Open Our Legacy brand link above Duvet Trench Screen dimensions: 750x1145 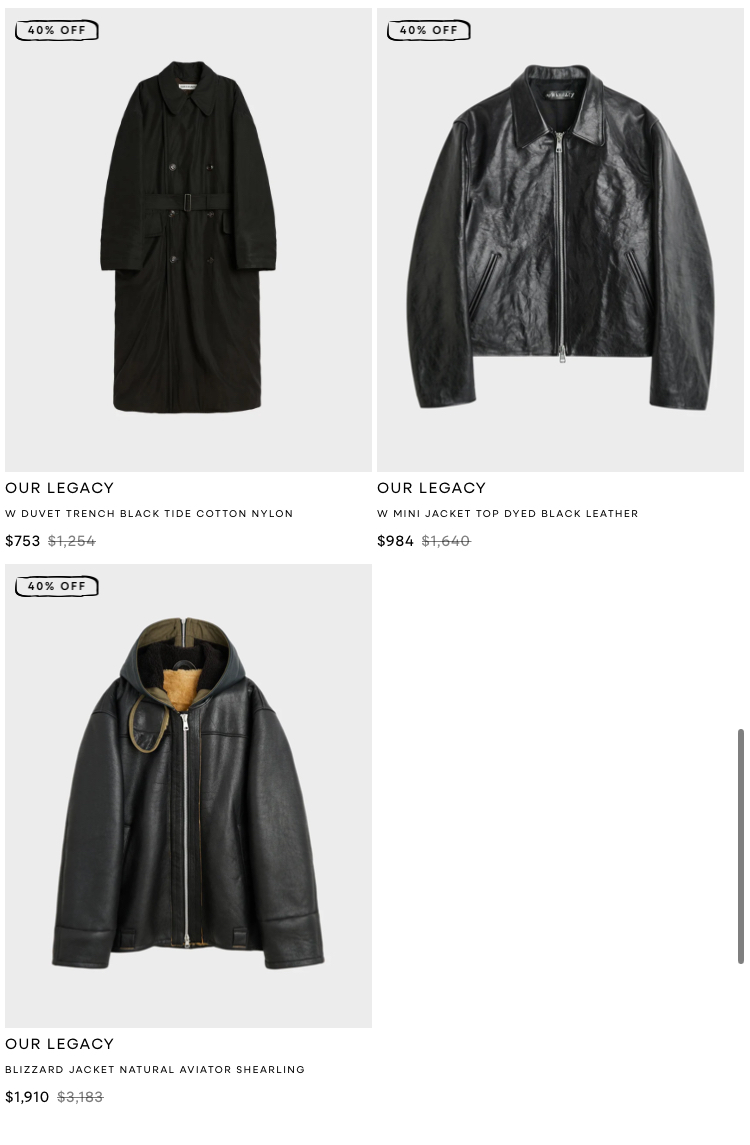[x=60, y=488]
